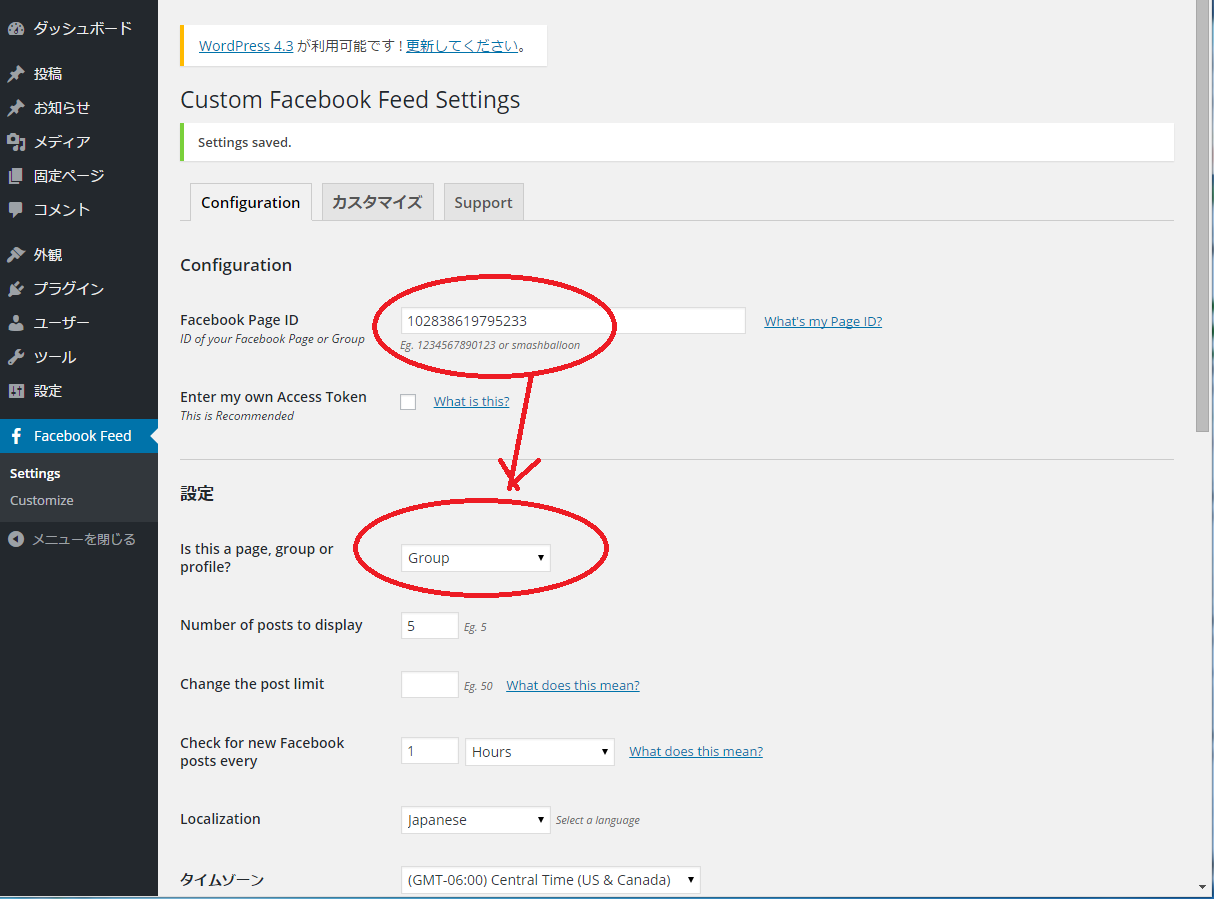Focus the Change the post limit field
This screenshot has height=899, width=1214.
pyautogui.click(x=430, y=685)
